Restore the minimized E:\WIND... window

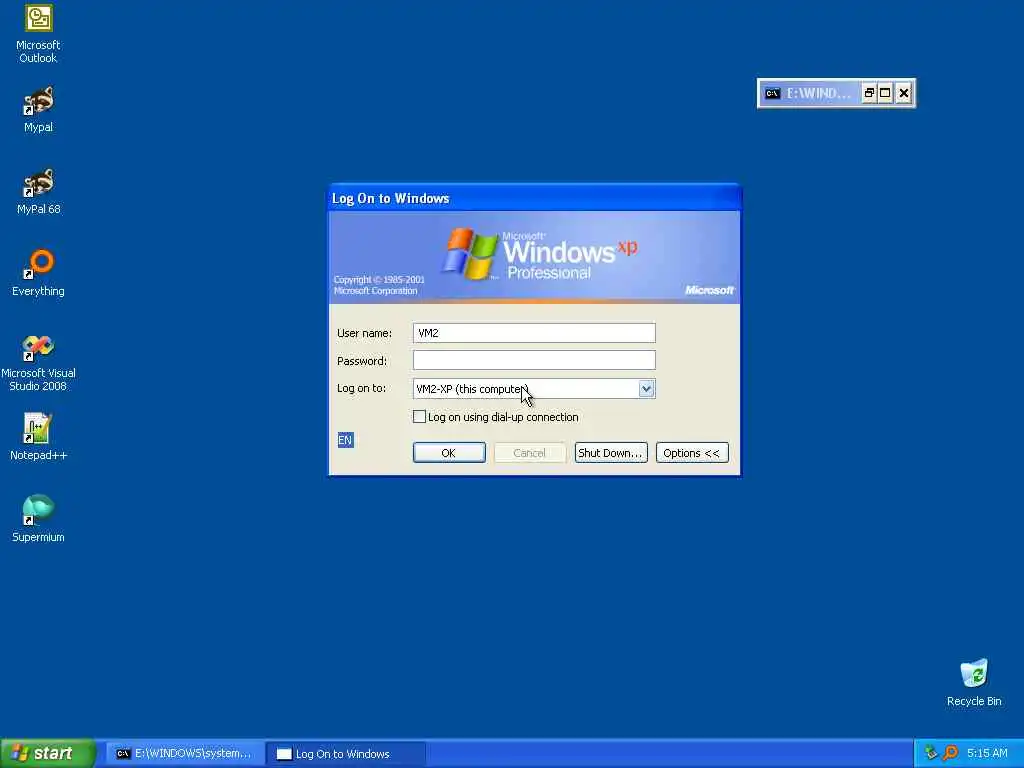(x=869, y=93)
